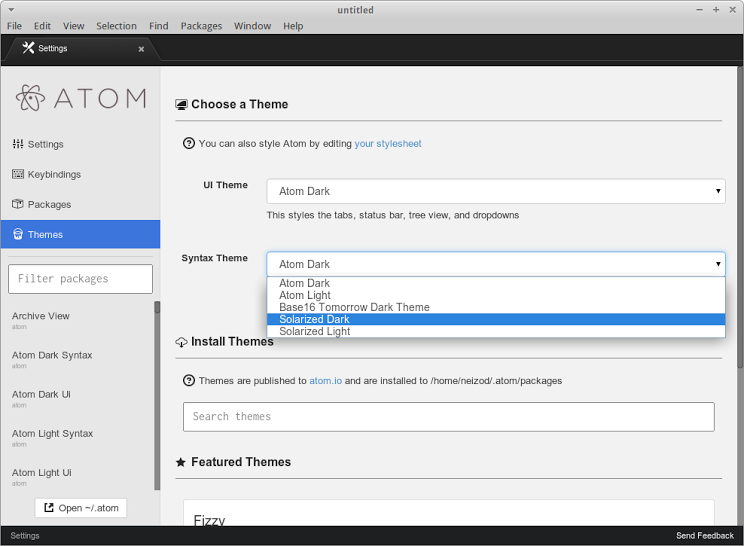Choose Solarized Light syntax theme option

pyautogui.click(x=496, y=332)
